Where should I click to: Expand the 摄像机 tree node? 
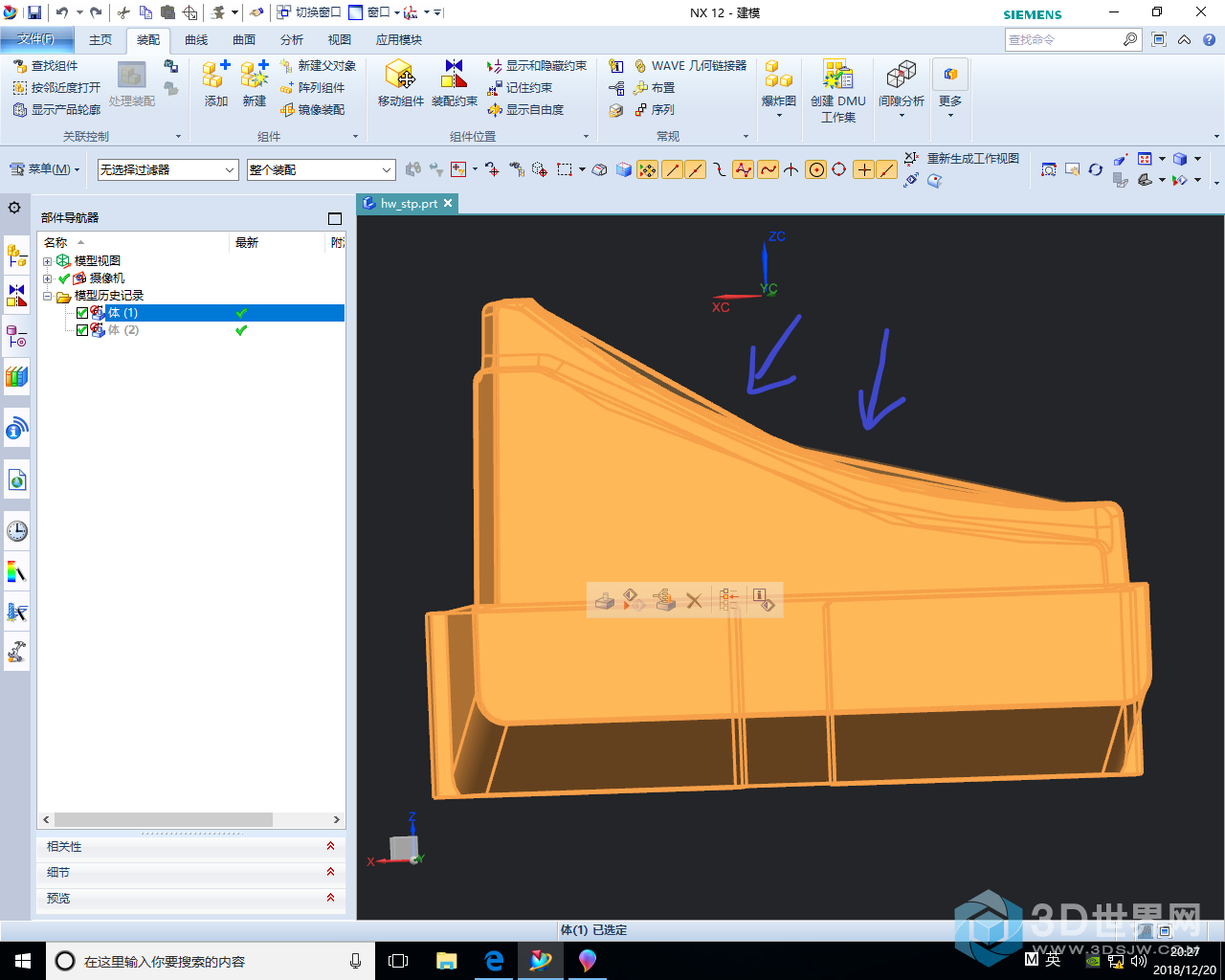(48, 278)
